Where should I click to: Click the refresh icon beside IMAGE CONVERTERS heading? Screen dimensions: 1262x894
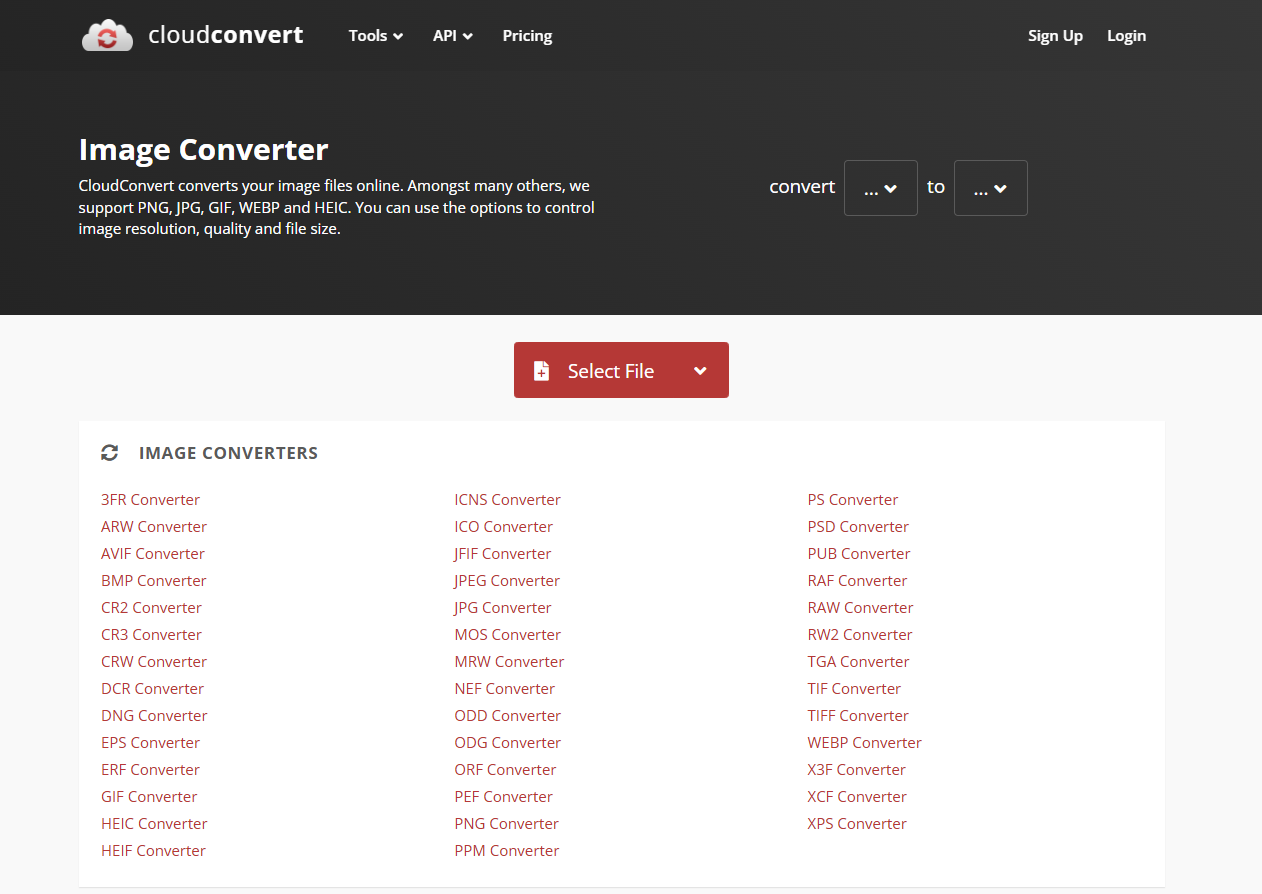coord(110,452)
